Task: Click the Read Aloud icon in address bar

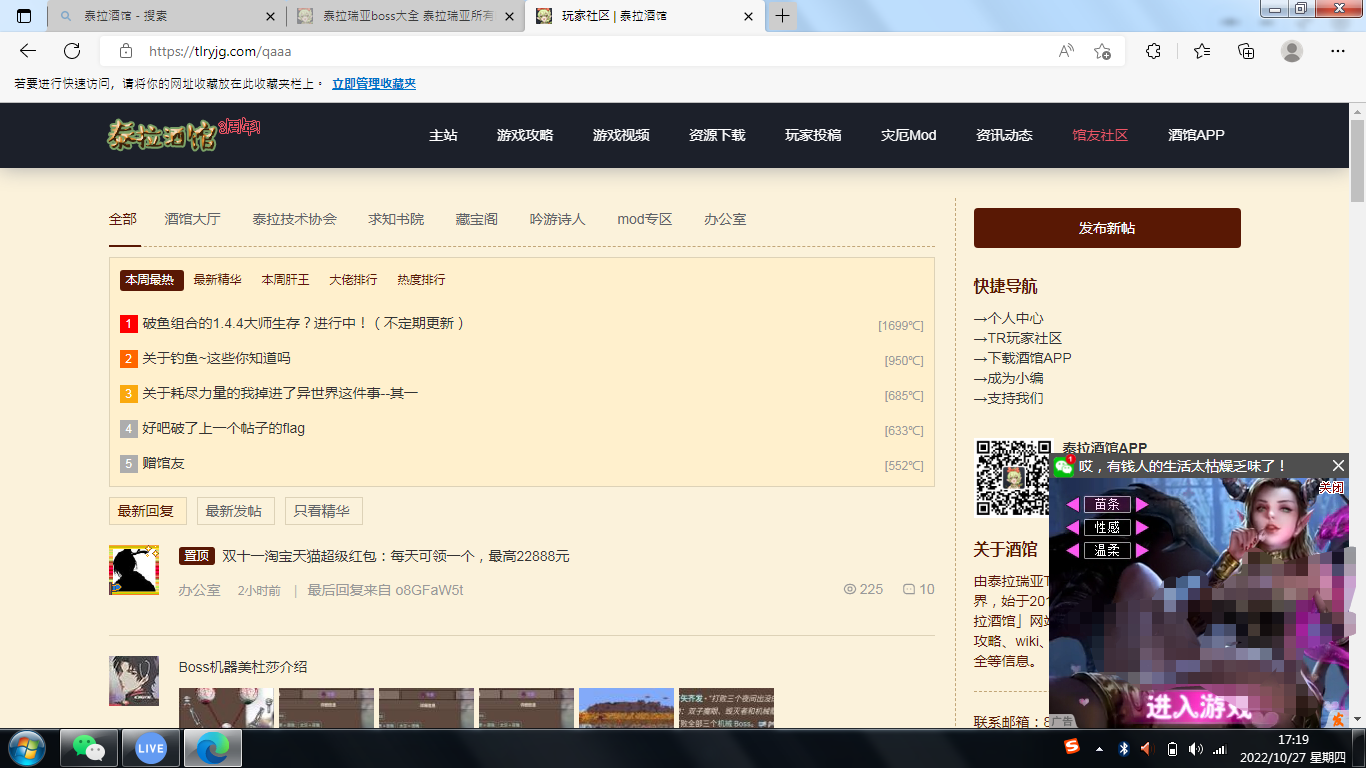Action: (1066, 51)
